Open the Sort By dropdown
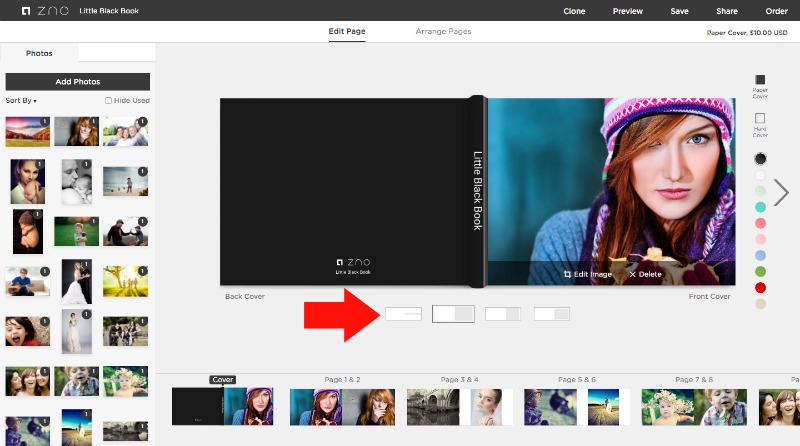 click(21, 101)
